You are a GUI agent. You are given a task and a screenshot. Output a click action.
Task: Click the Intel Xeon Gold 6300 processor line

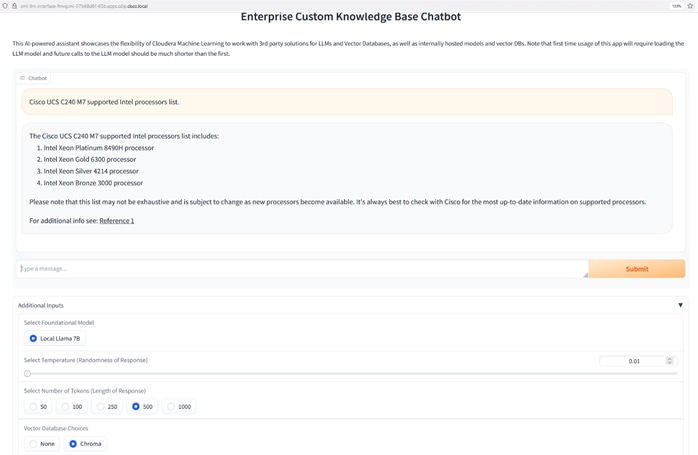pos(89,159)
